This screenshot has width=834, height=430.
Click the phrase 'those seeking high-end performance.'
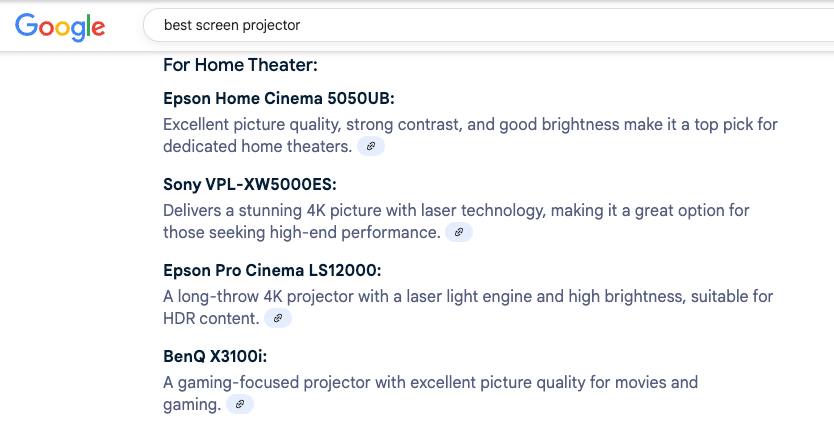click(x=301, y=232)
